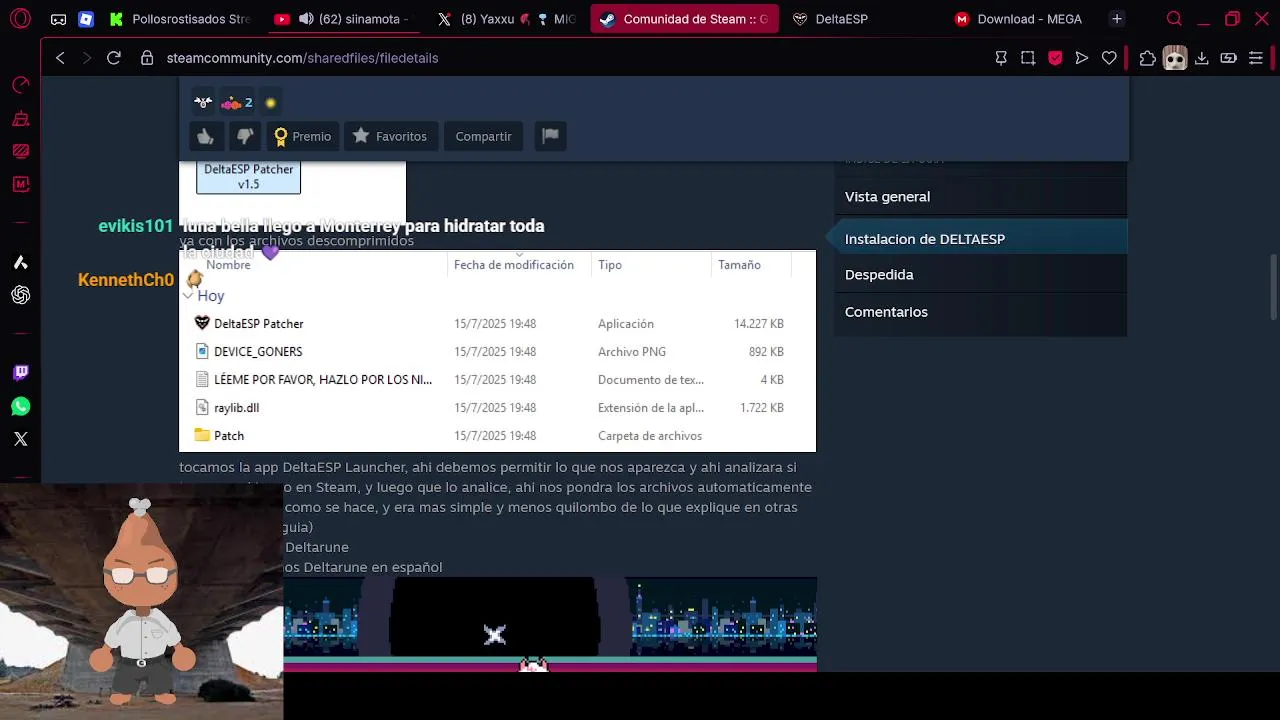Collapse the Hoy group chevron
The height and width of the screenshot is (720, 1280).
(x=187, y=296)
